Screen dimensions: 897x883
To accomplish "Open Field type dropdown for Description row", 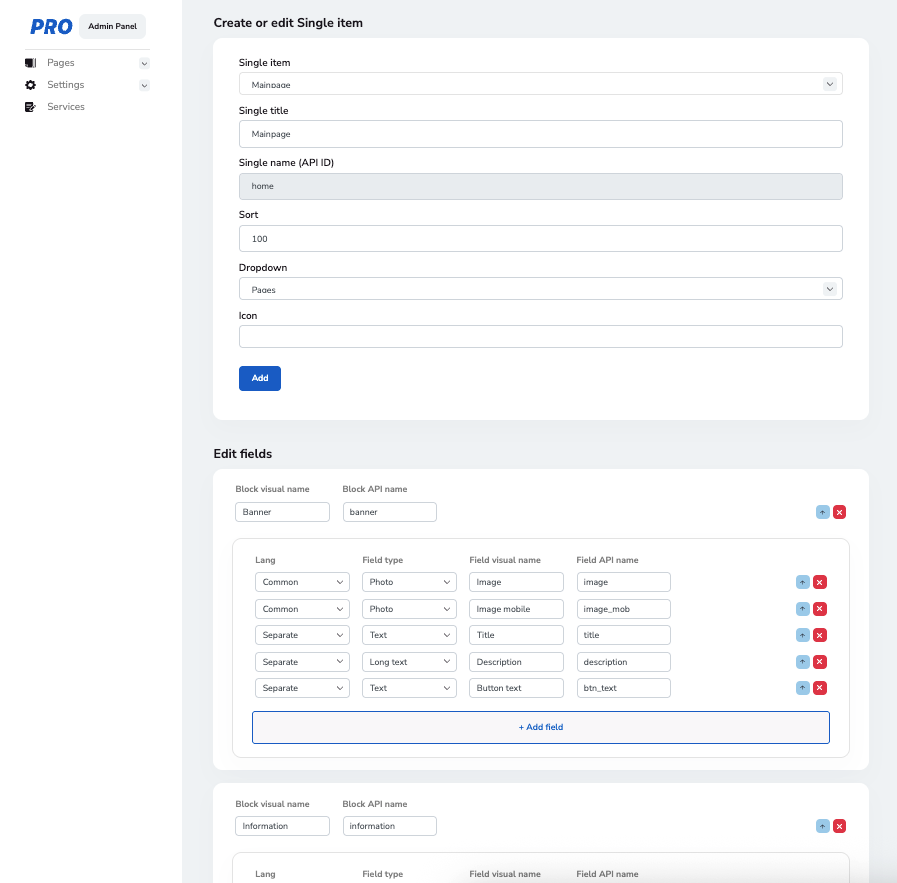I will coord(409,662).
